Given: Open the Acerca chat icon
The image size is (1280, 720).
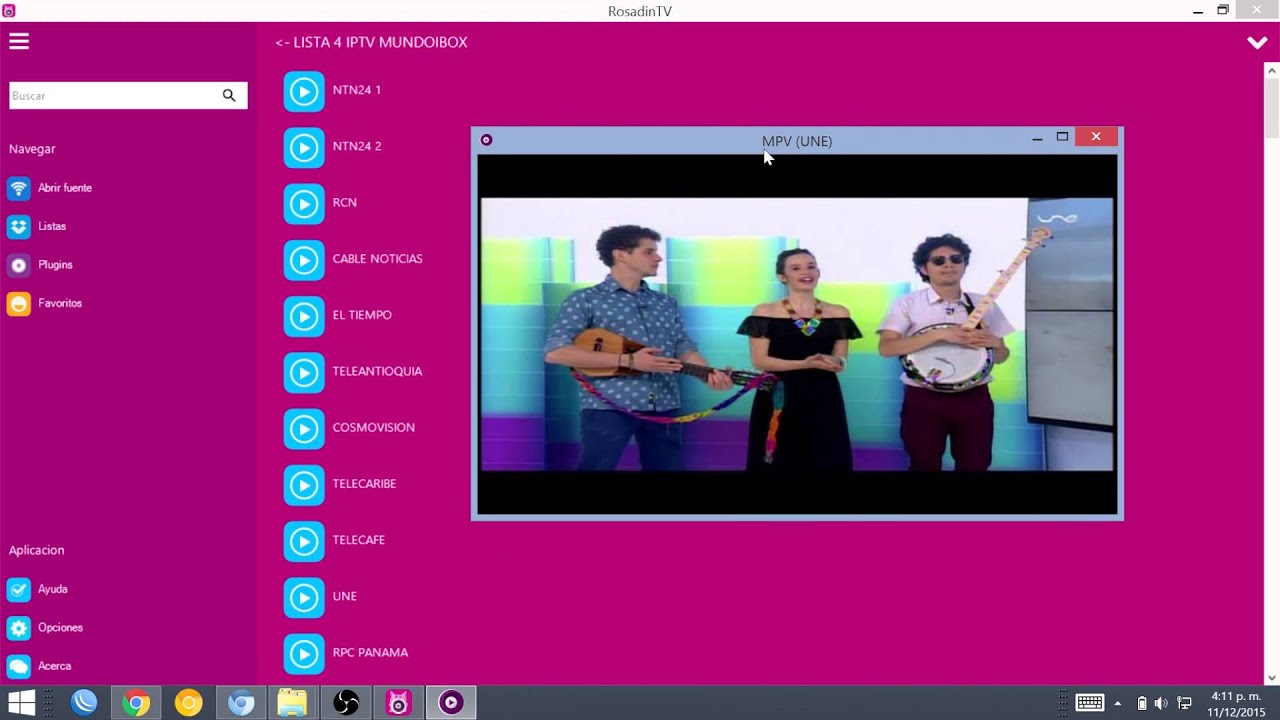Looking at the screenshot, I should click(x=19, y=666).
